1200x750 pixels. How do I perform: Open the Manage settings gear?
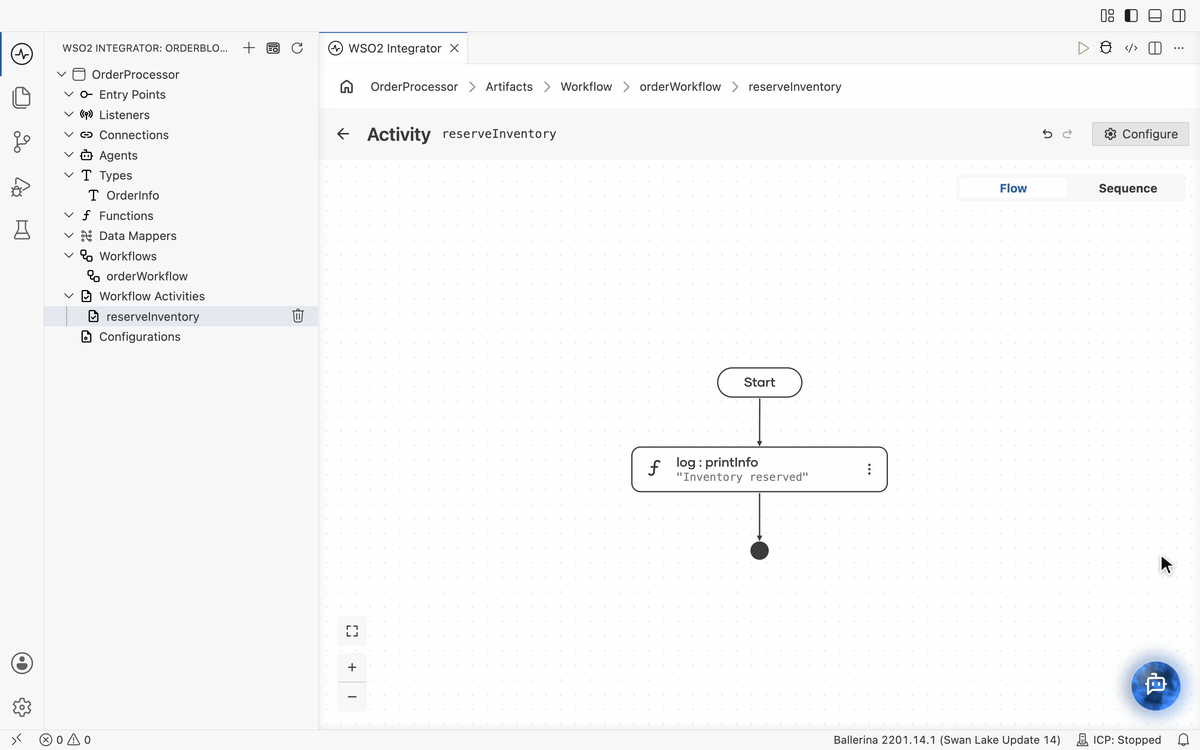[x=22, y=707]
